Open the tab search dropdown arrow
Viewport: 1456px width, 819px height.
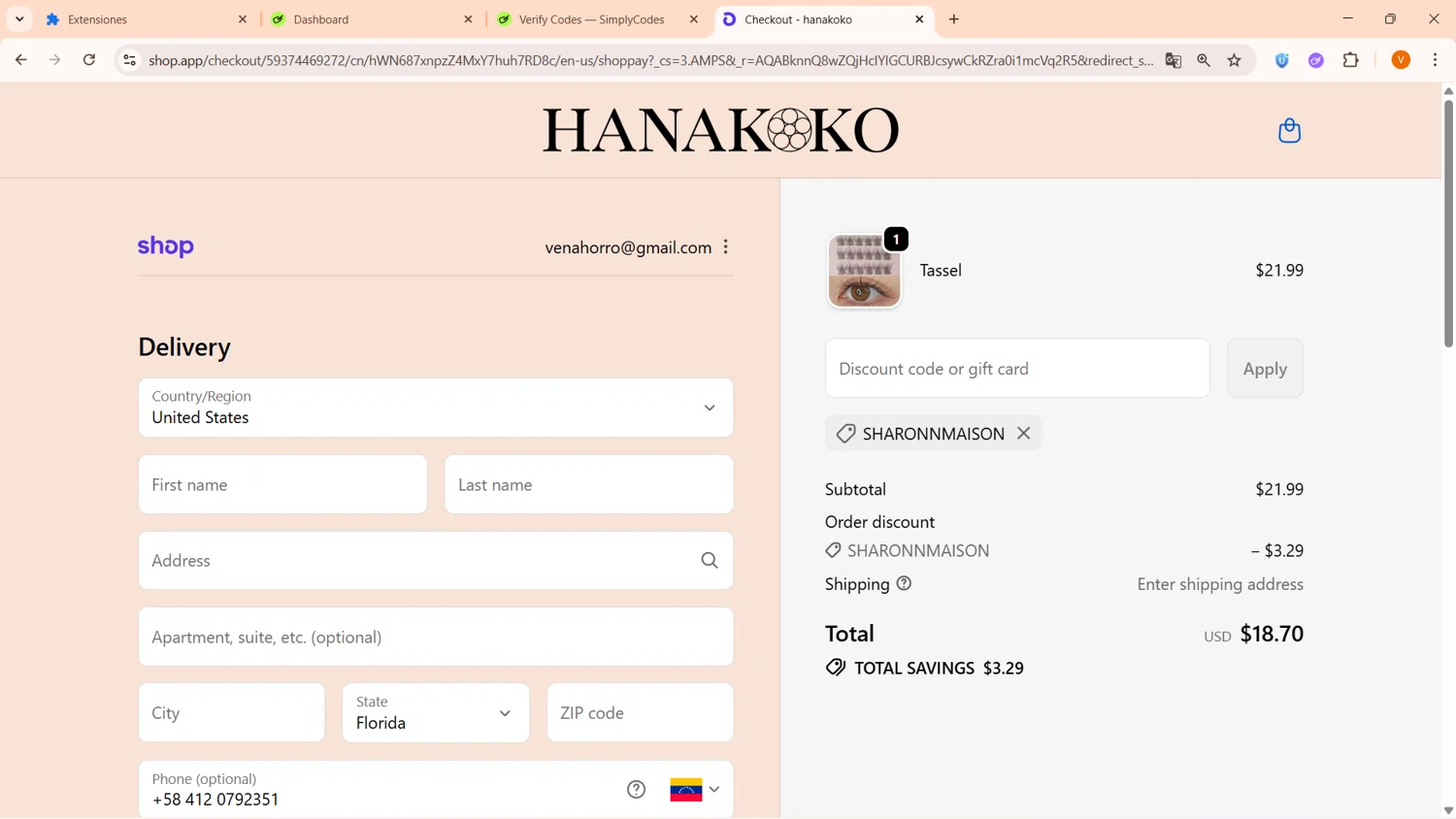tap(19, 19)
